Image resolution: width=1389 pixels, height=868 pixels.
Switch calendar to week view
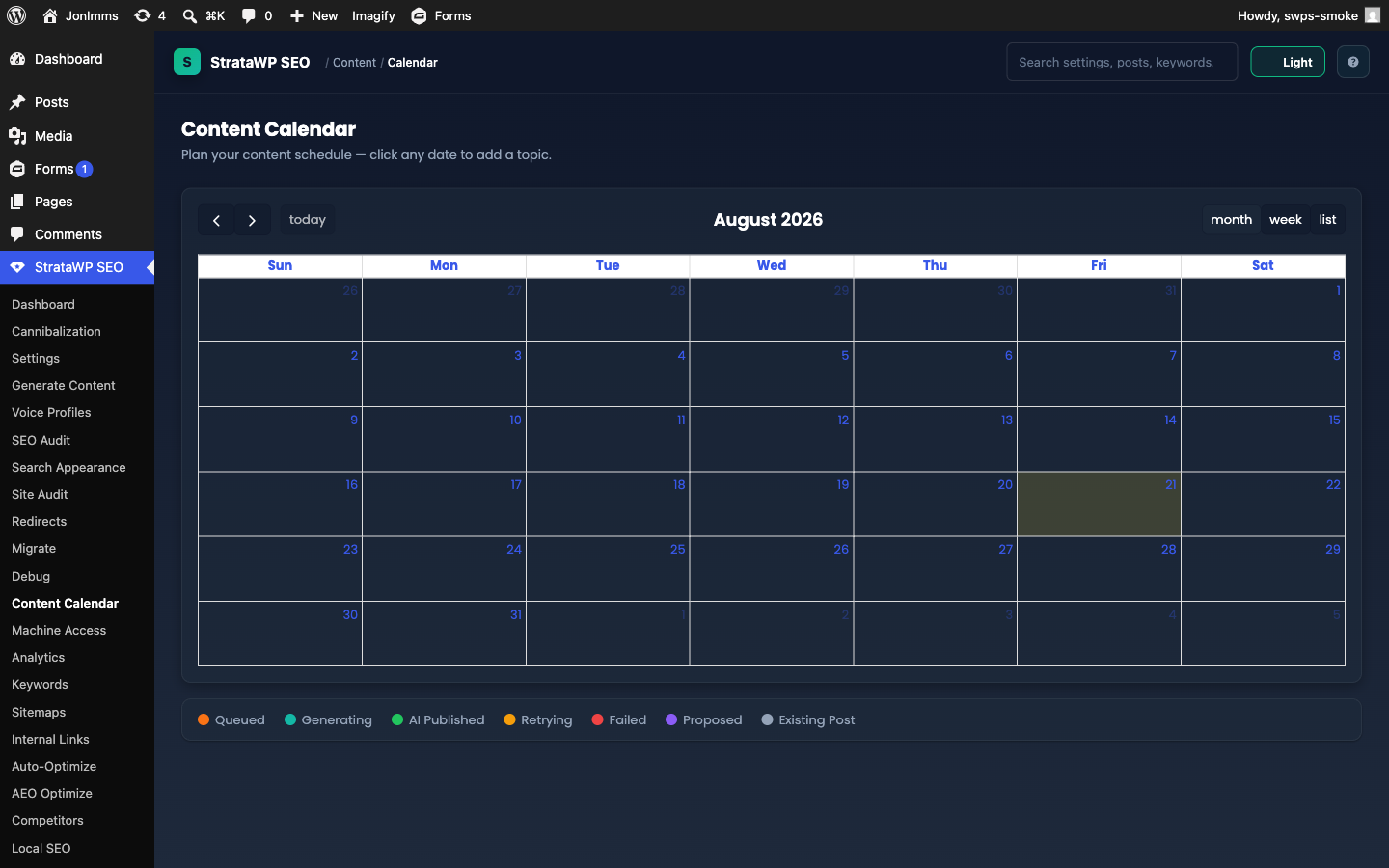[1285, 220]
